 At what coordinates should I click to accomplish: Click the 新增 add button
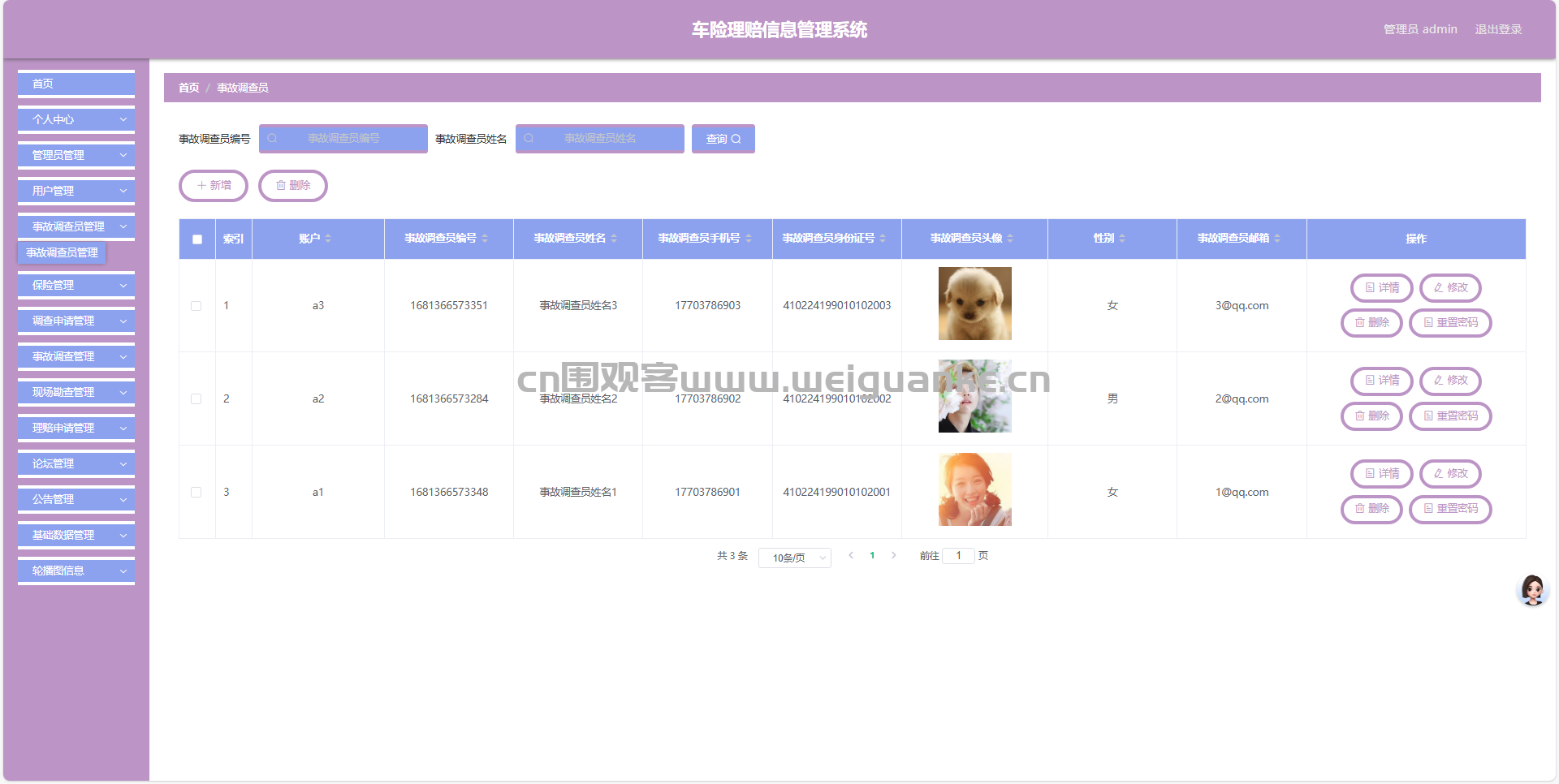[214, 186]
